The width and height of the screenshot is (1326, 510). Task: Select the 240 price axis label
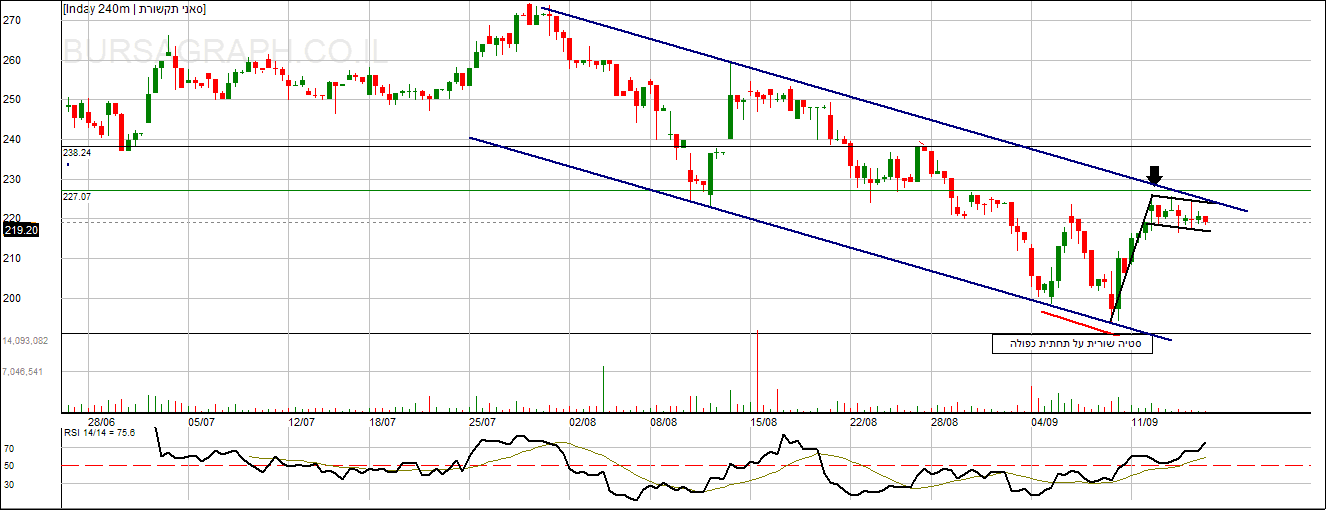tap(11, 139)
